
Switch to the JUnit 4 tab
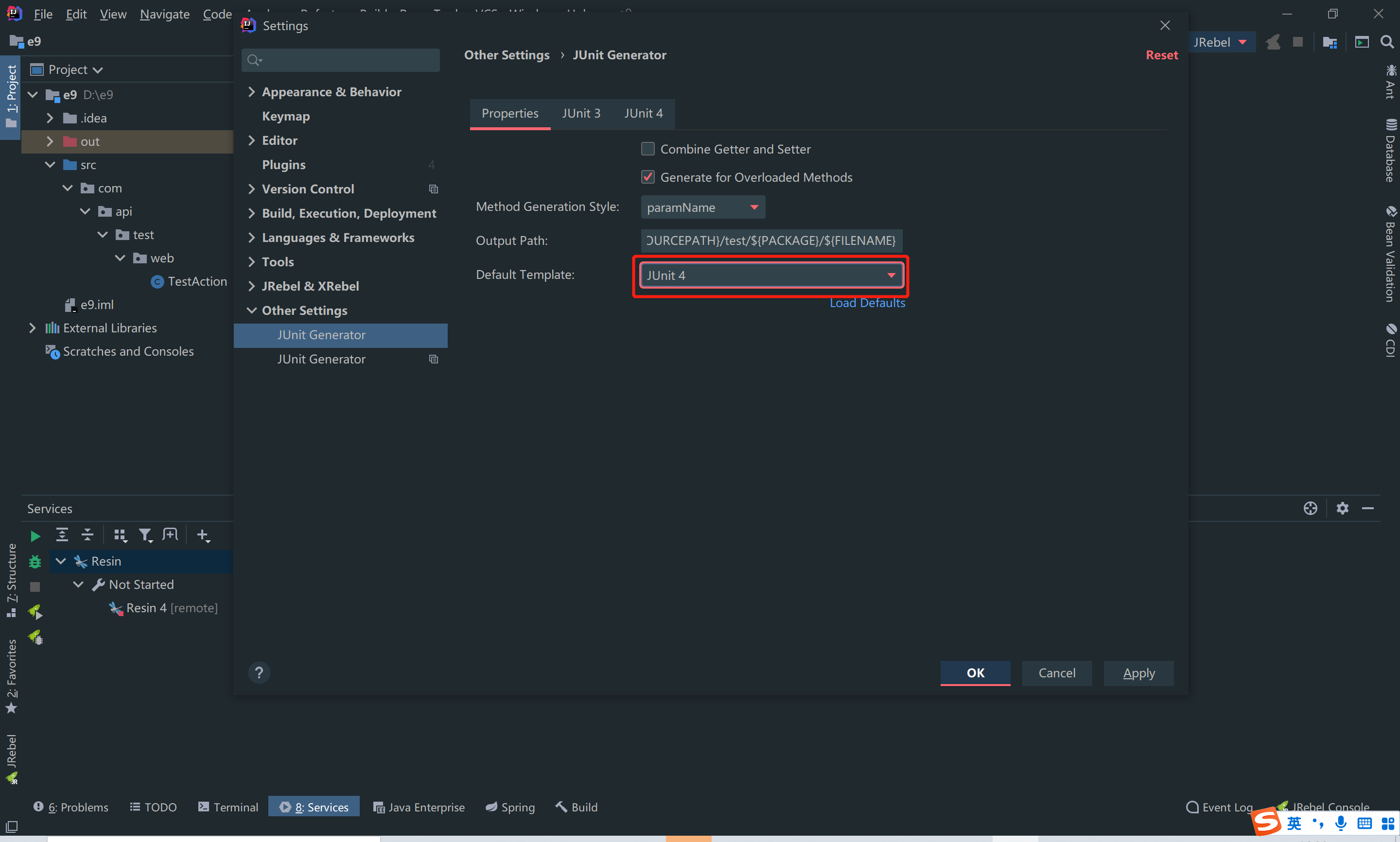[x=644, y=114]
